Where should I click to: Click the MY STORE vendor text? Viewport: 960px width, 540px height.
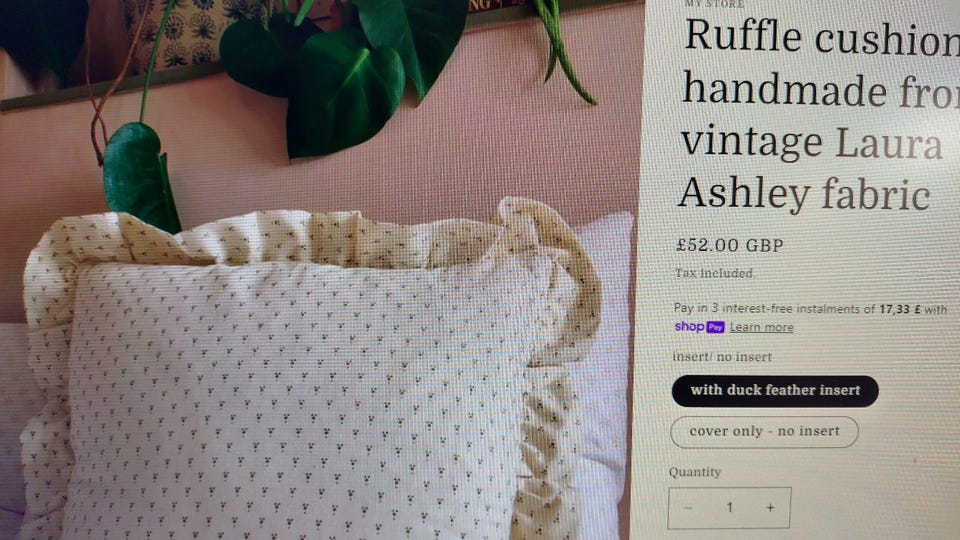pos(714,4)
